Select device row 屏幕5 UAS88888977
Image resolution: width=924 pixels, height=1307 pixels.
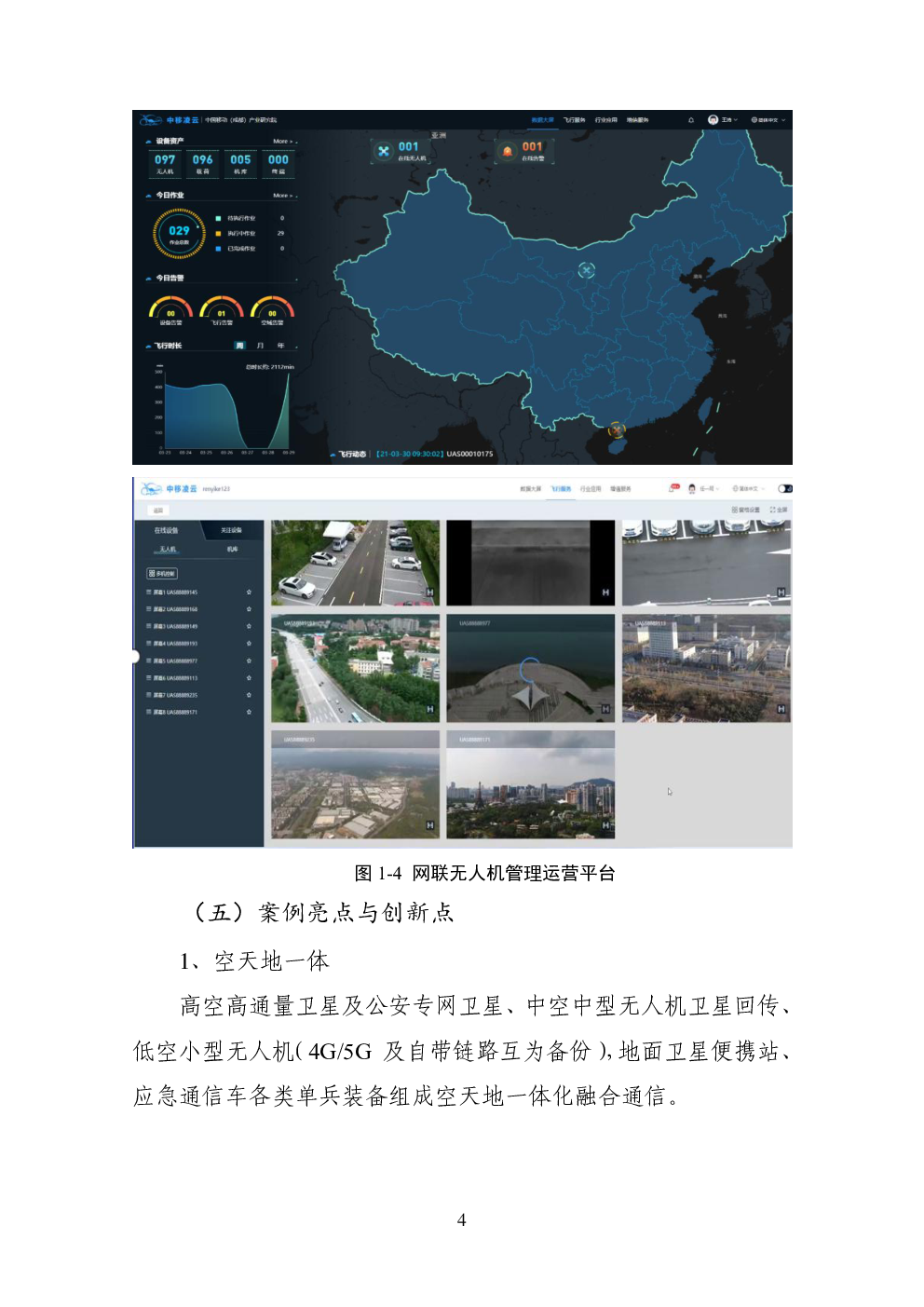[x=198, y=660]
